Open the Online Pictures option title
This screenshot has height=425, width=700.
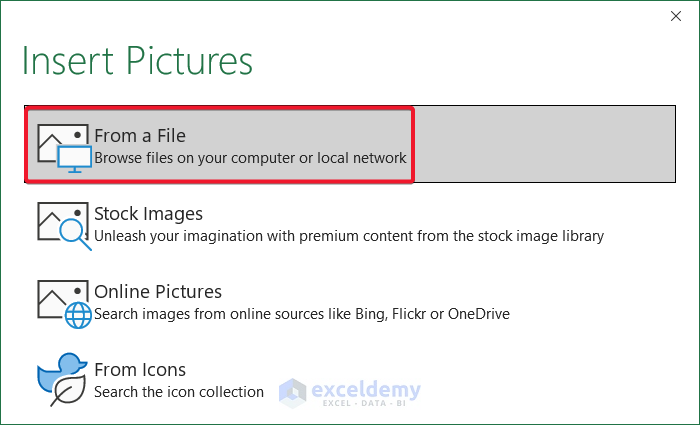click(x=158, y=291)
